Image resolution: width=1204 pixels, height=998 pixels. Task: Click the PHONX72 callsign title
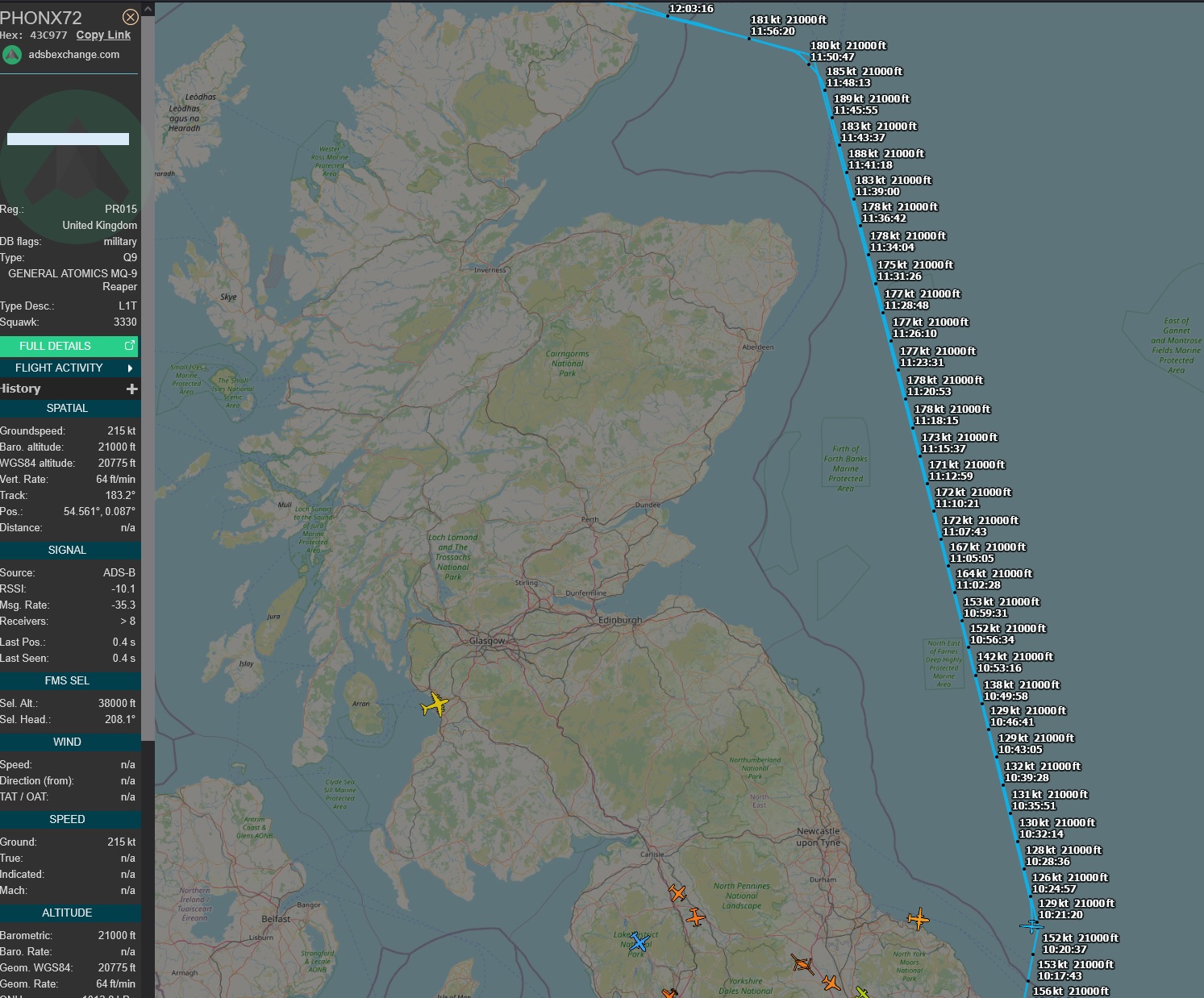tap(41, 18)
